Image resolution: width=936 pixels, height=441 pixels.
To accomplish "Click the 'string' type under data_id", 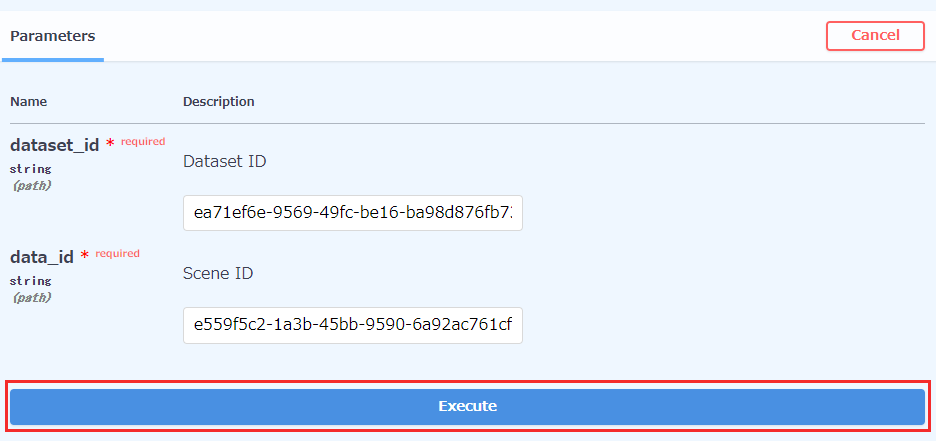I will 30,280.
